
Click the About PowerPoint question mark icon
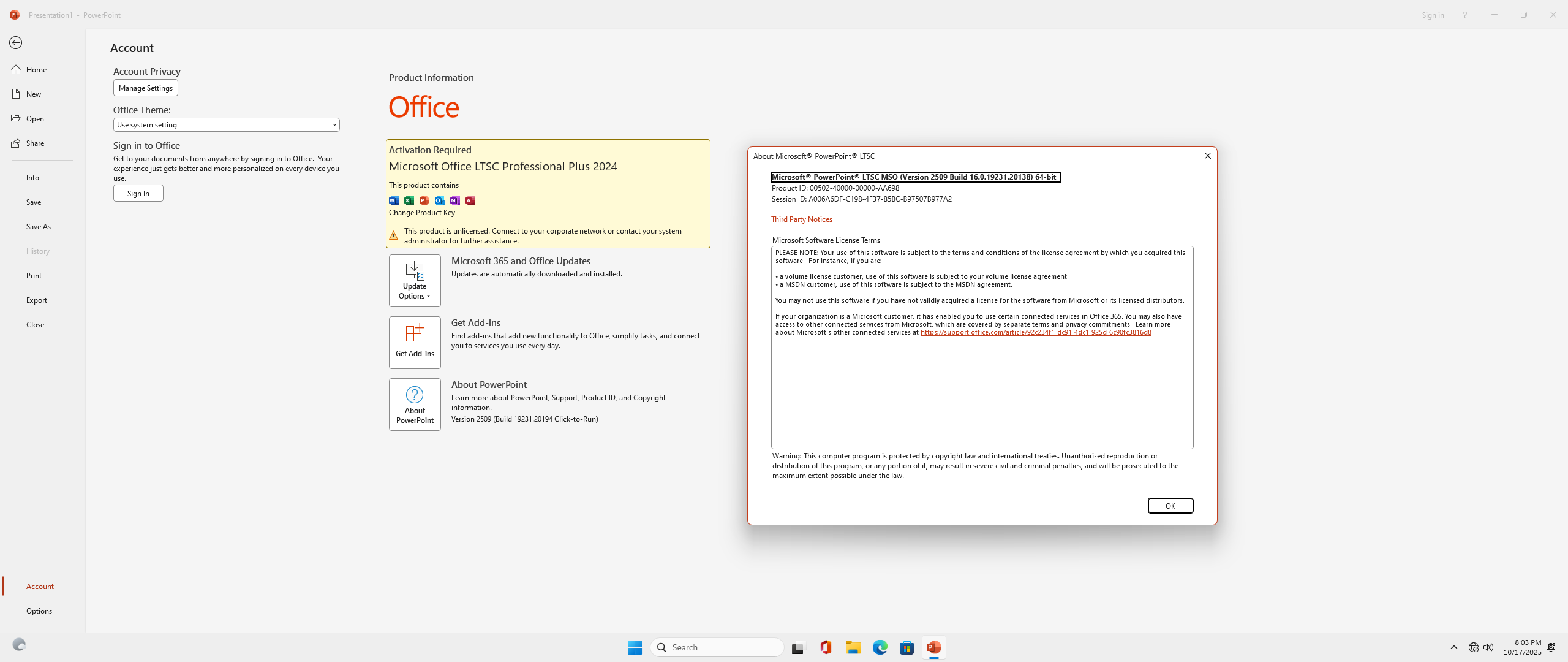tap(415, 395)
